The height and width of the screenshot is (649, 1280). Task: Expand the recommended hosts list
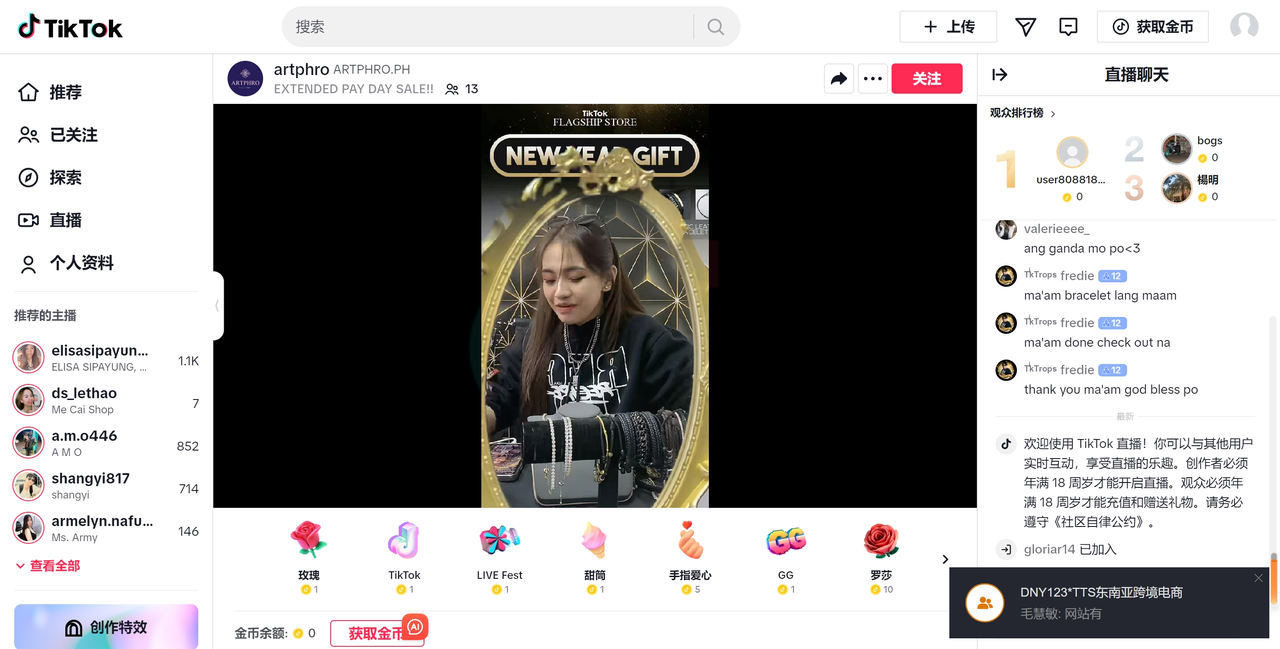(48, 566)
